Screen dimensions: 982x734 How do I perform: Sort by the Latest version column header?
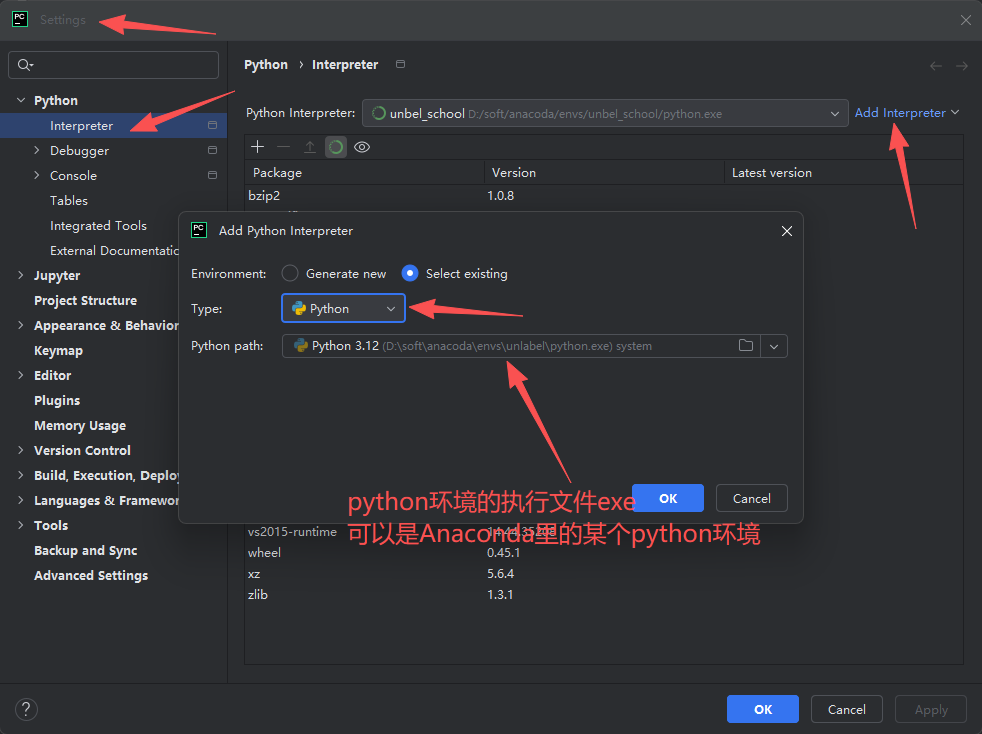(844, 173)
